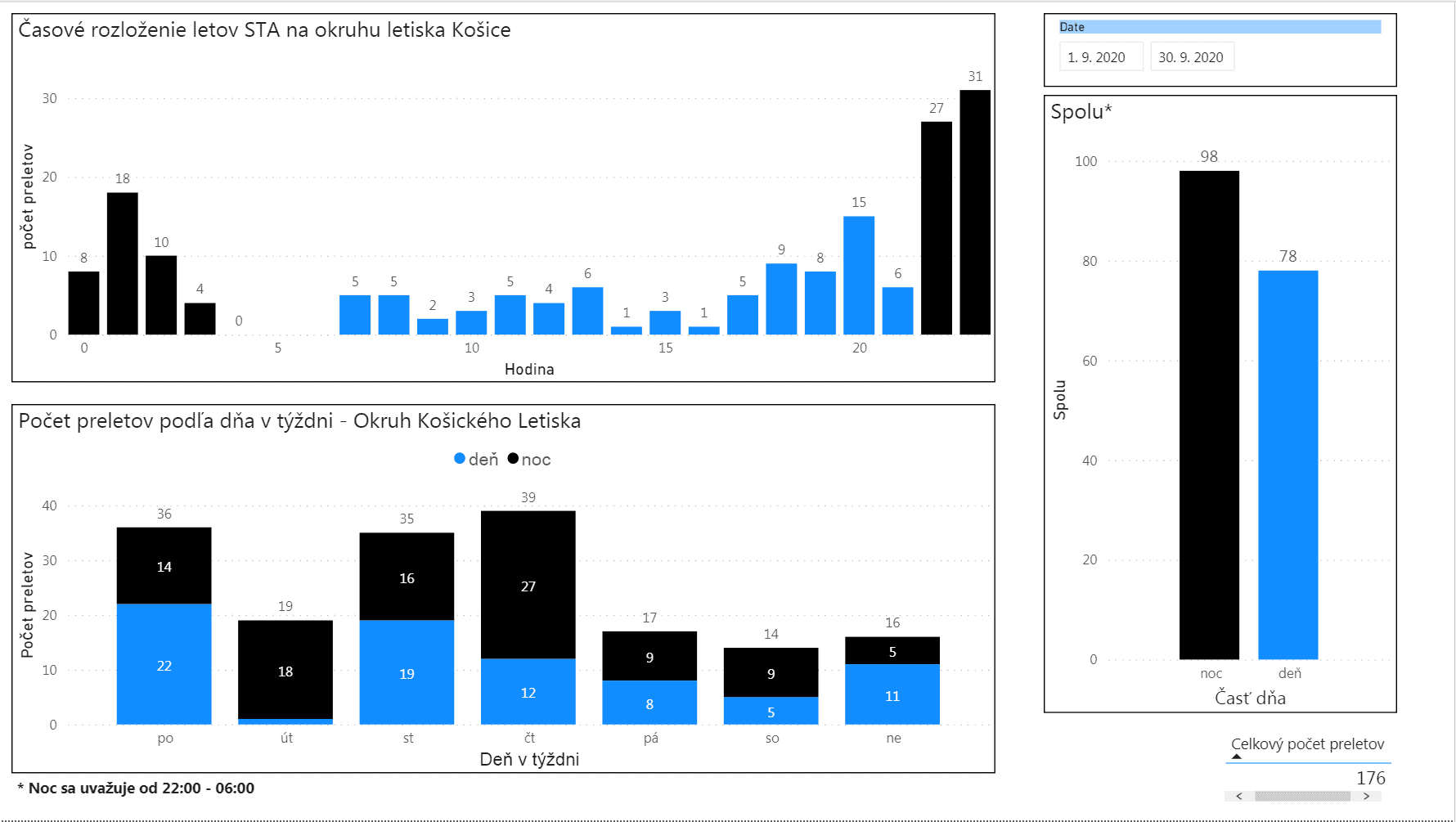The height and width of the screenshot is (822, 1456).
Task: Click the total value 176 in the table
Action: pyautogui.click(x=1370, y=778)
